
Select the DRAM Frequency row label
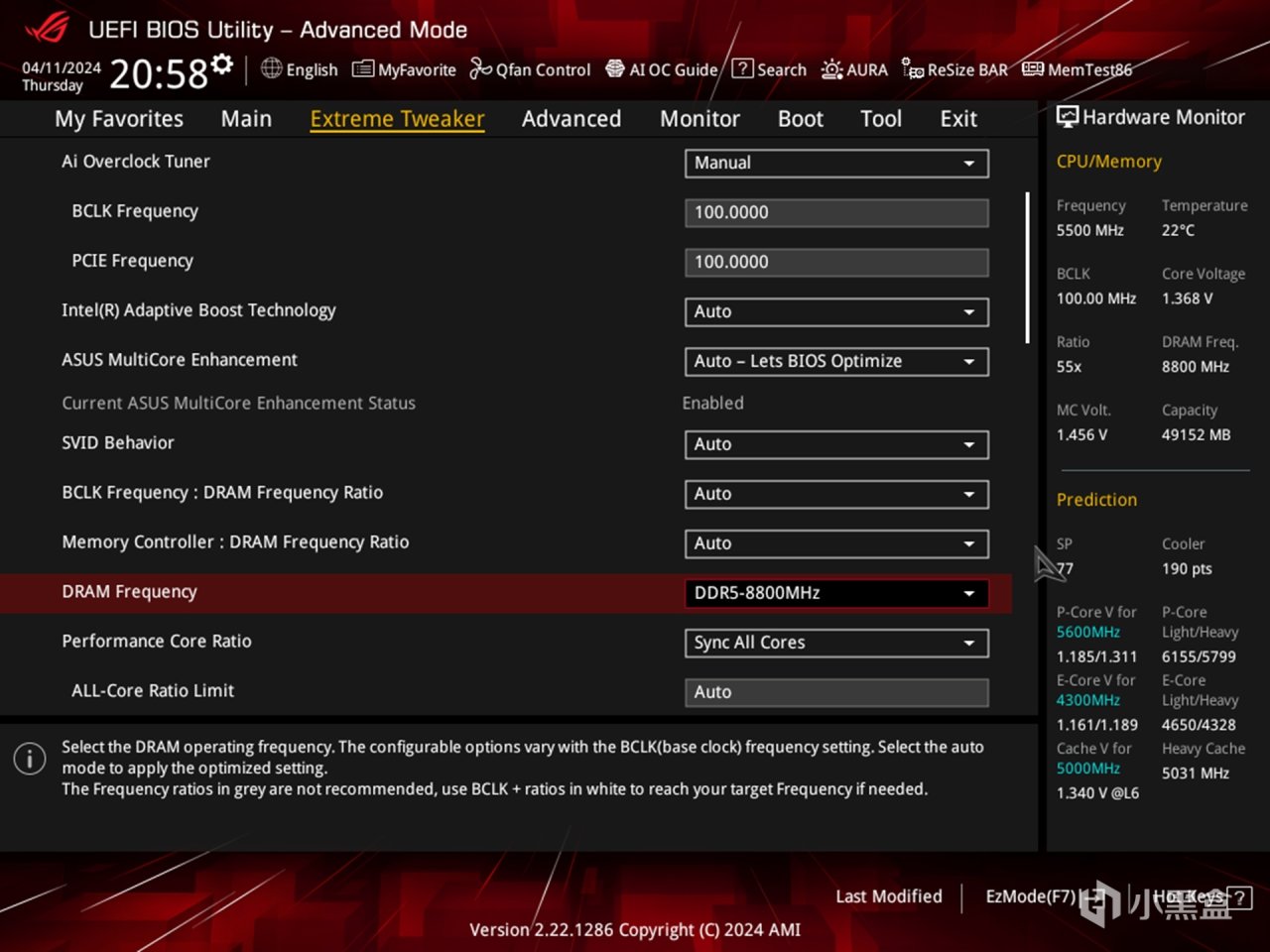tap(130, 592)
